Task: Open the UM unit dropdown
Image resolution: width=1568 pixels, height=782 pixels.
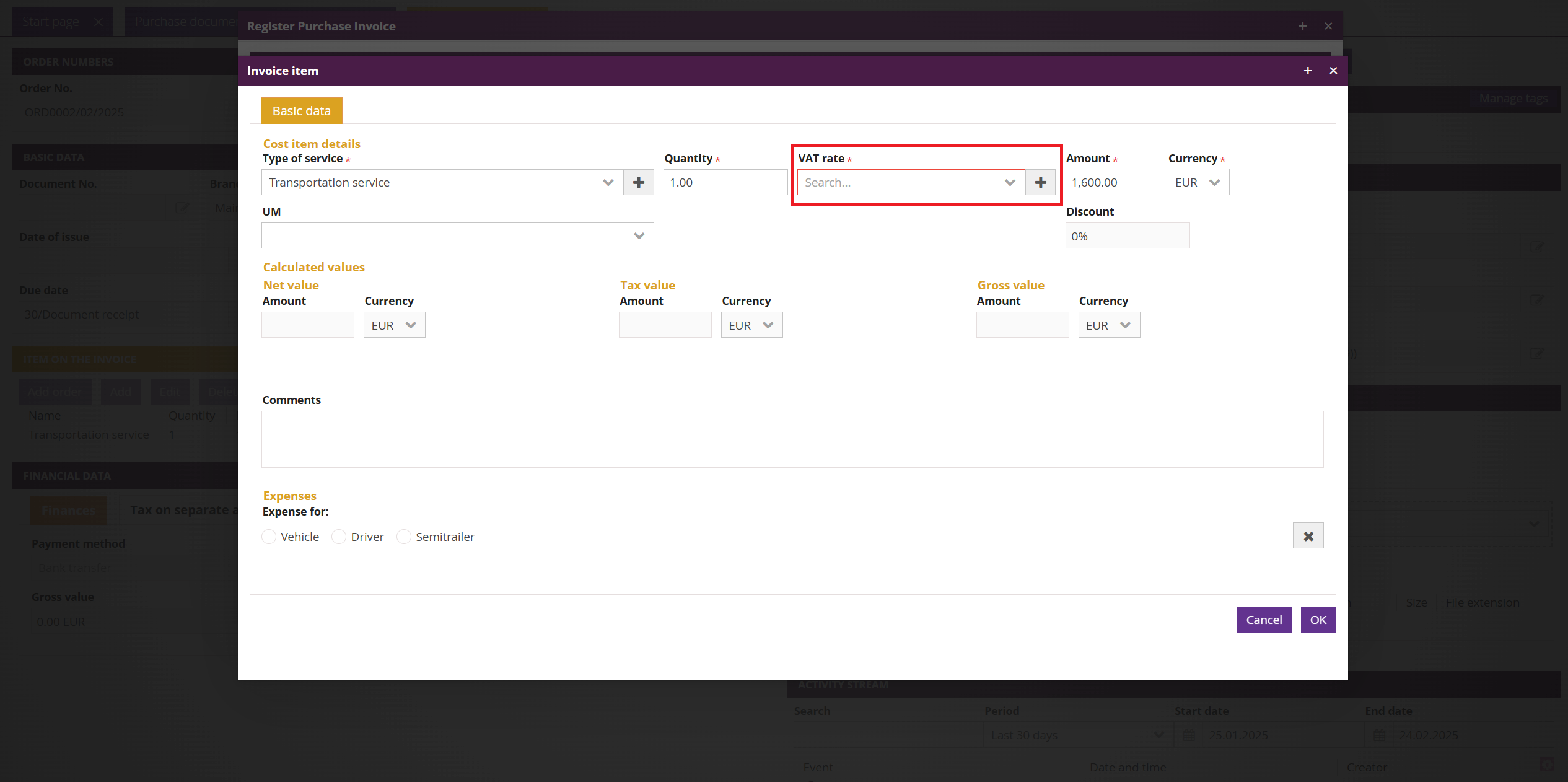Action: pos(639,235)
